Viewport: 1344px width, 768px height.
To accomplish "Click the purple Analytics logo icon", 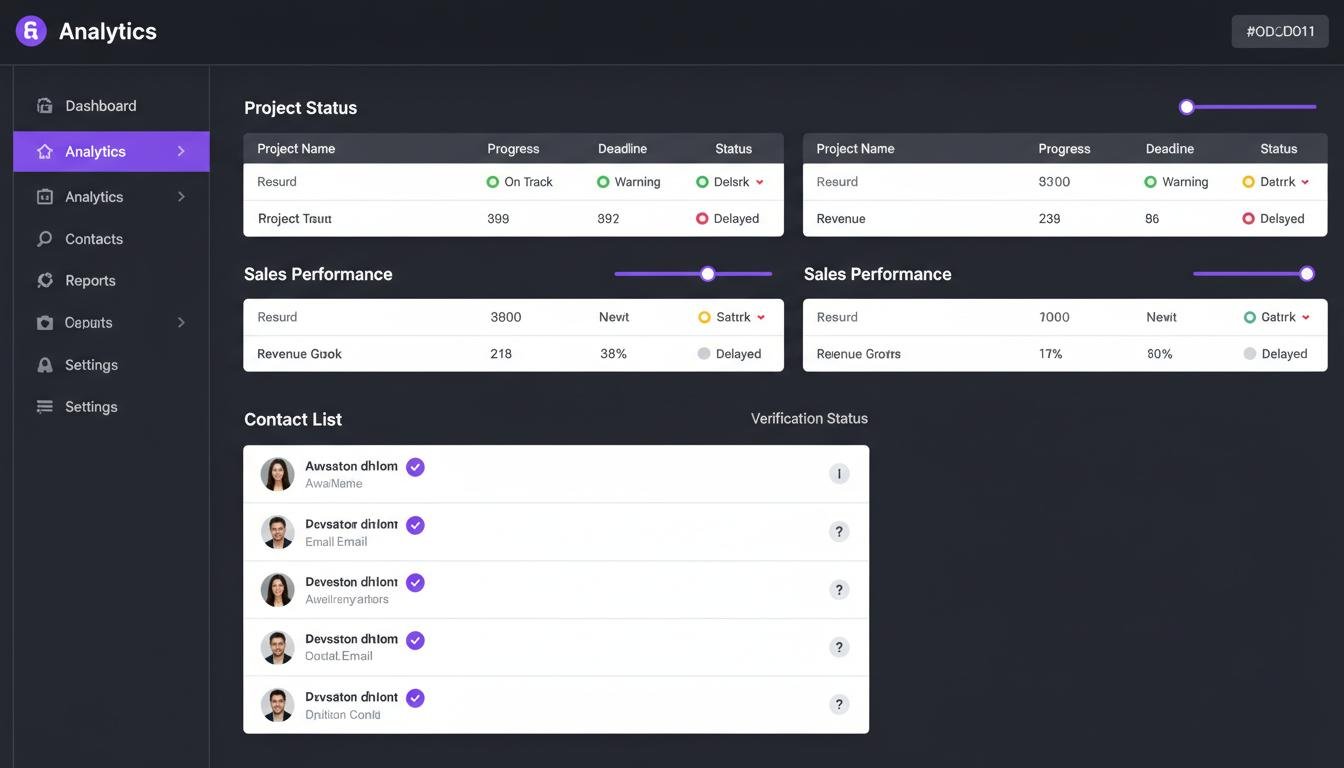I will pyautogui.click(x=31, y=31).
